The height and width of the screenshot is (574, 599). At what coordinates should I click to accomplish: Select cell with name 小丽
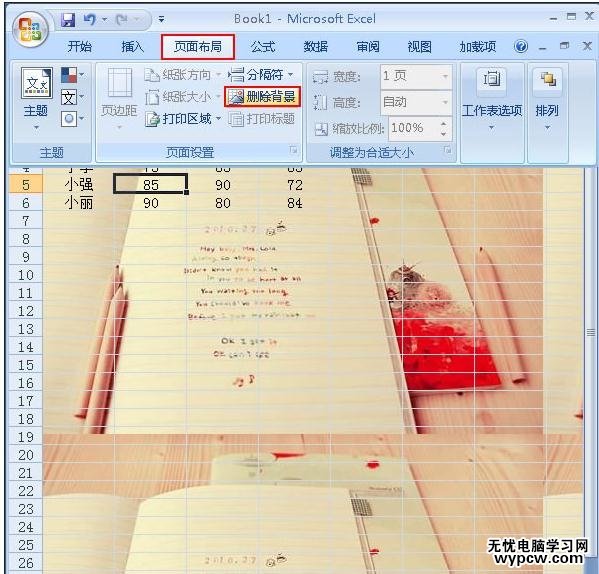78,203
